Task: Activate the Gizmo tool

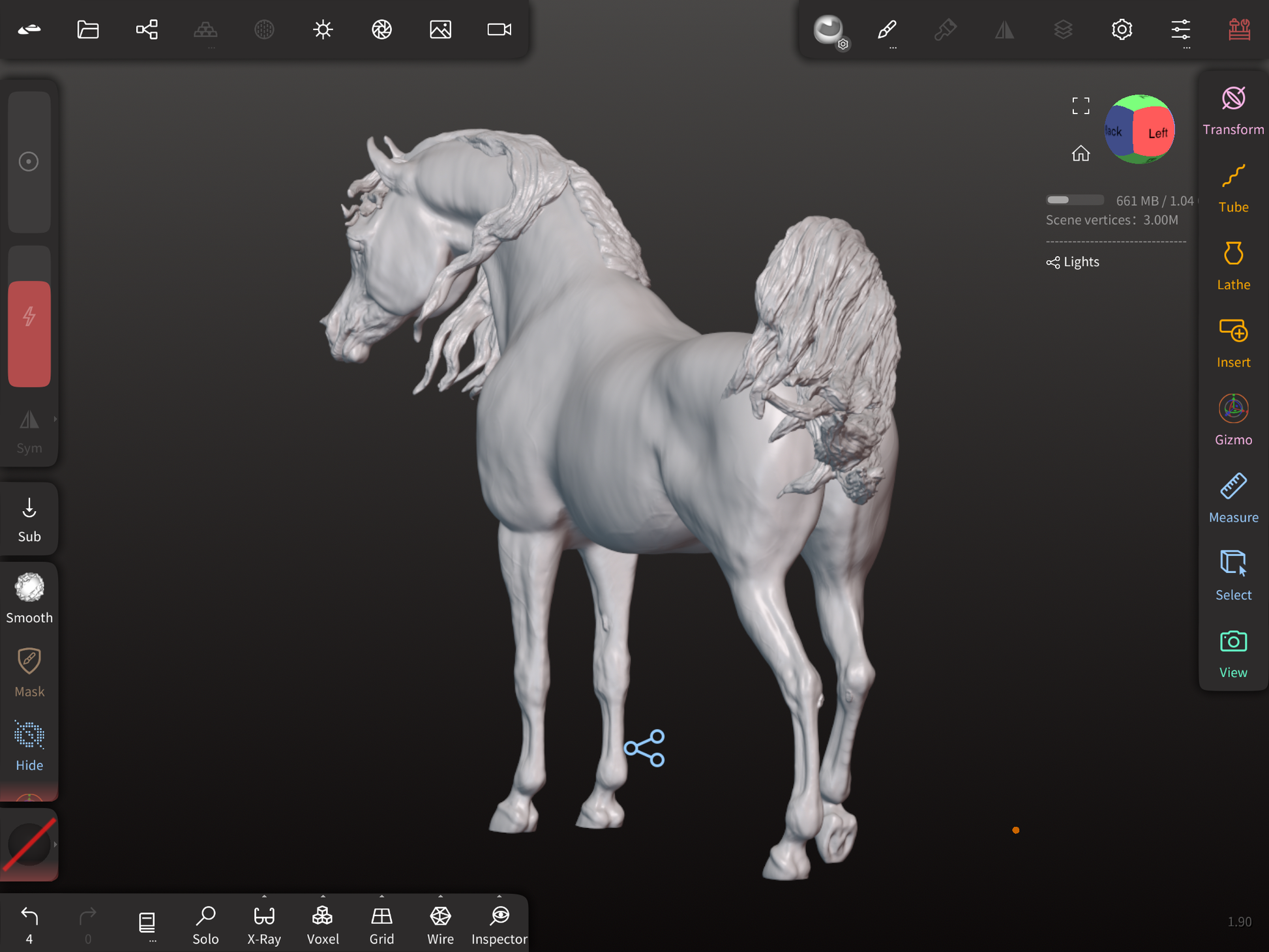Action: tap(1232, 421)
